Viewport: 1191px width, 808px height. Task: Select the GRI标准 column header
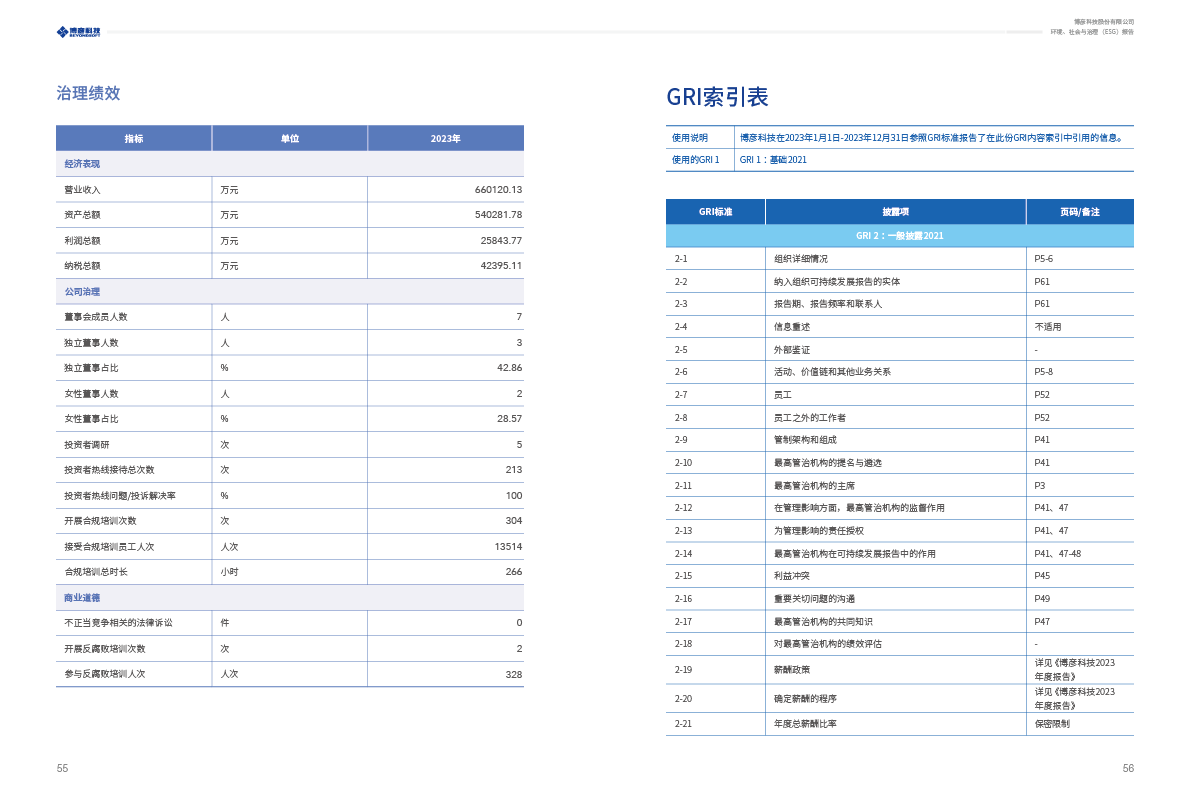715,212
